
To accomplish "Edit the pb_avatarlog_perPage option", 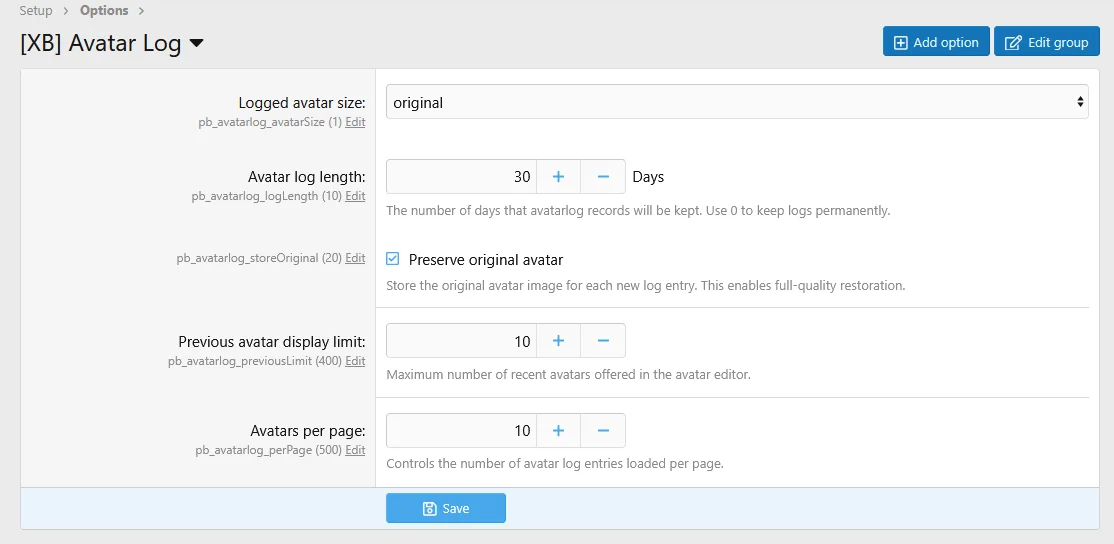I will [x=355, y=450].
